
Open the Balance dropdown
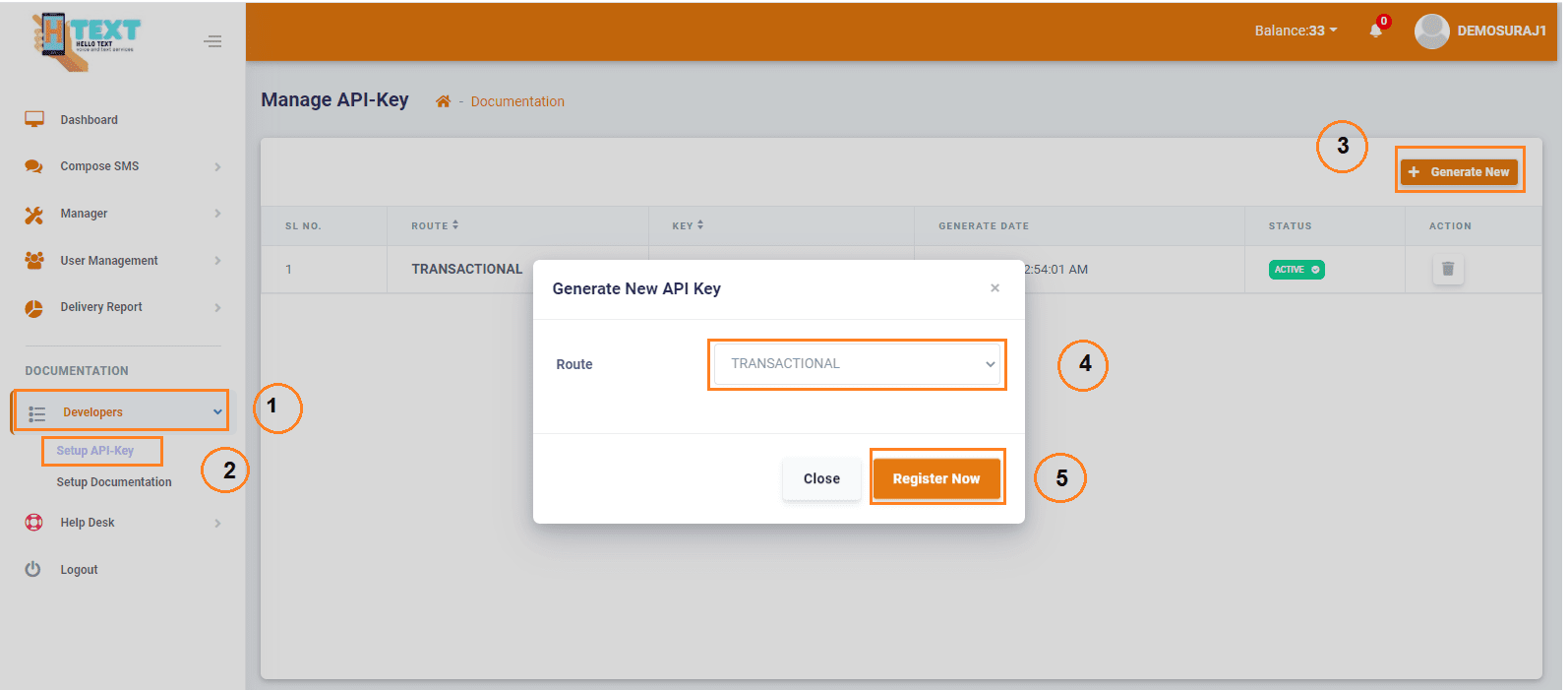point(1295,31)
